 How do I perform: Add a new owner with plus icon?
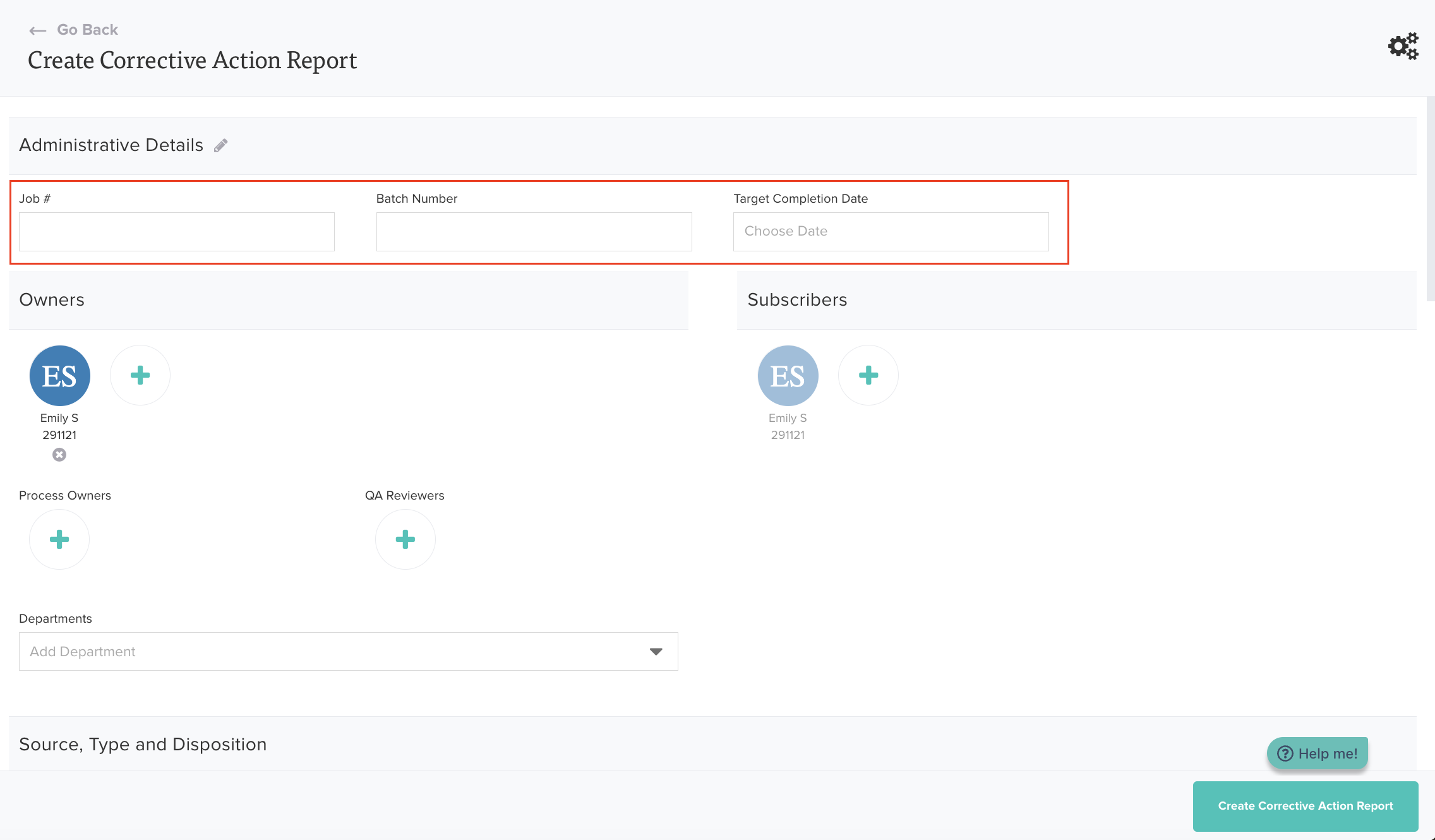click(140, 375)
